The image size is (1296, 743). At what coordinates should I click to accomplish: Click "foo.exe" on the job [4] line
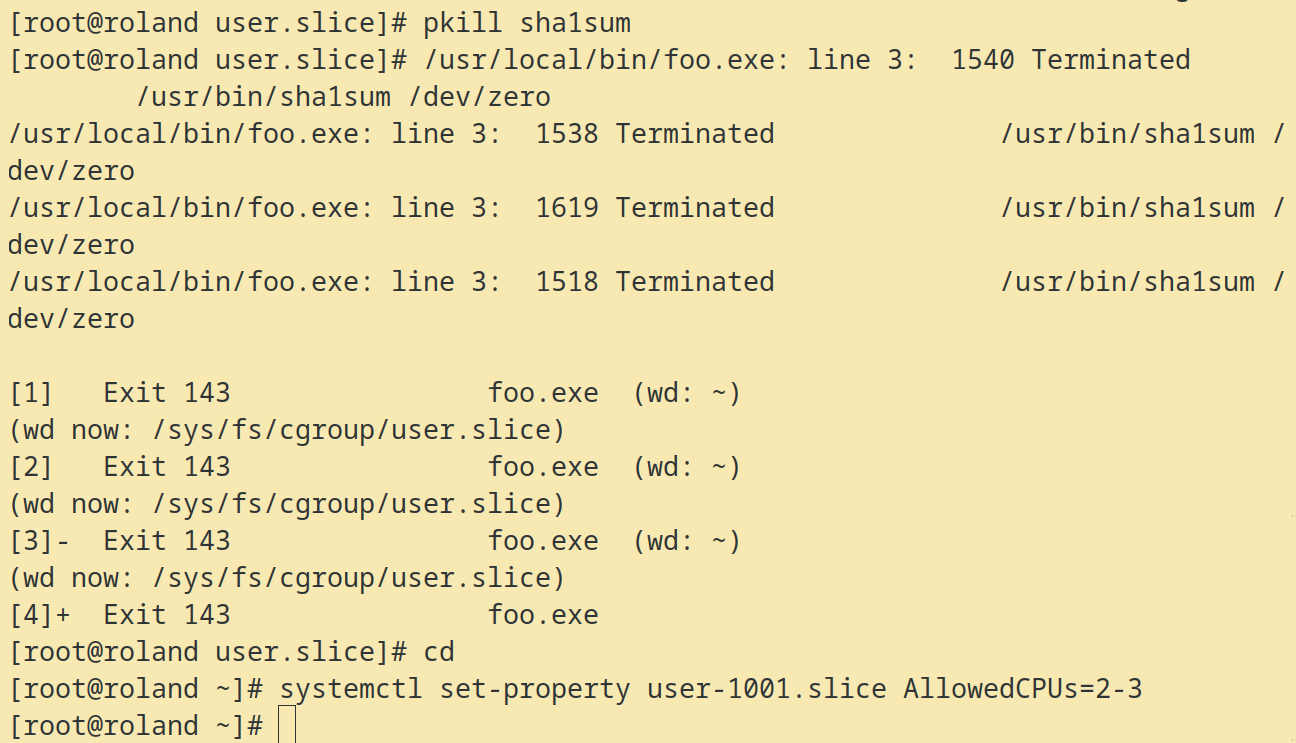543,615
